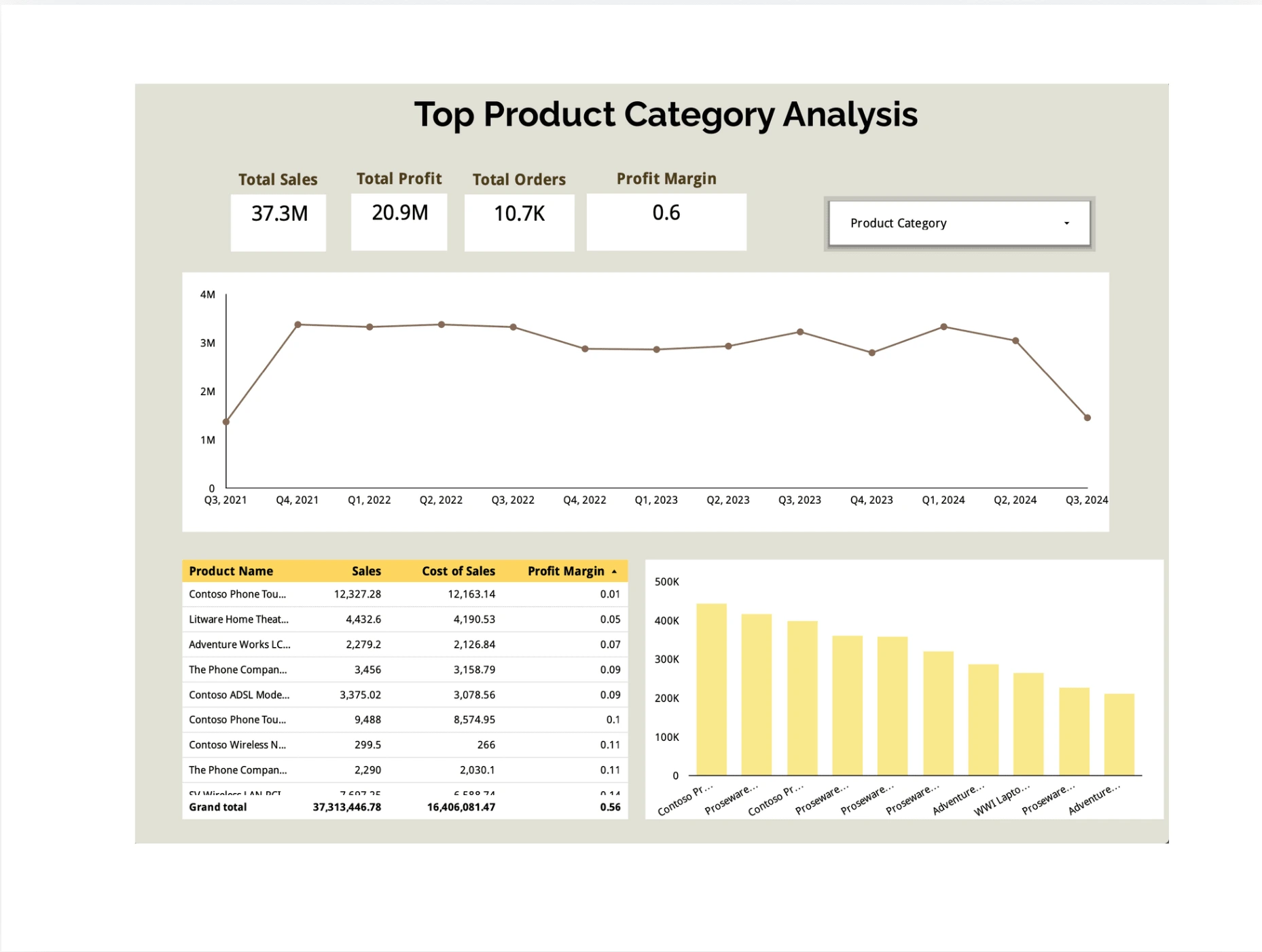Viewport: 1262px width, 952px height.
Task: Select the Q2, 2023 data point on line chart
Action: coord(729,346)
